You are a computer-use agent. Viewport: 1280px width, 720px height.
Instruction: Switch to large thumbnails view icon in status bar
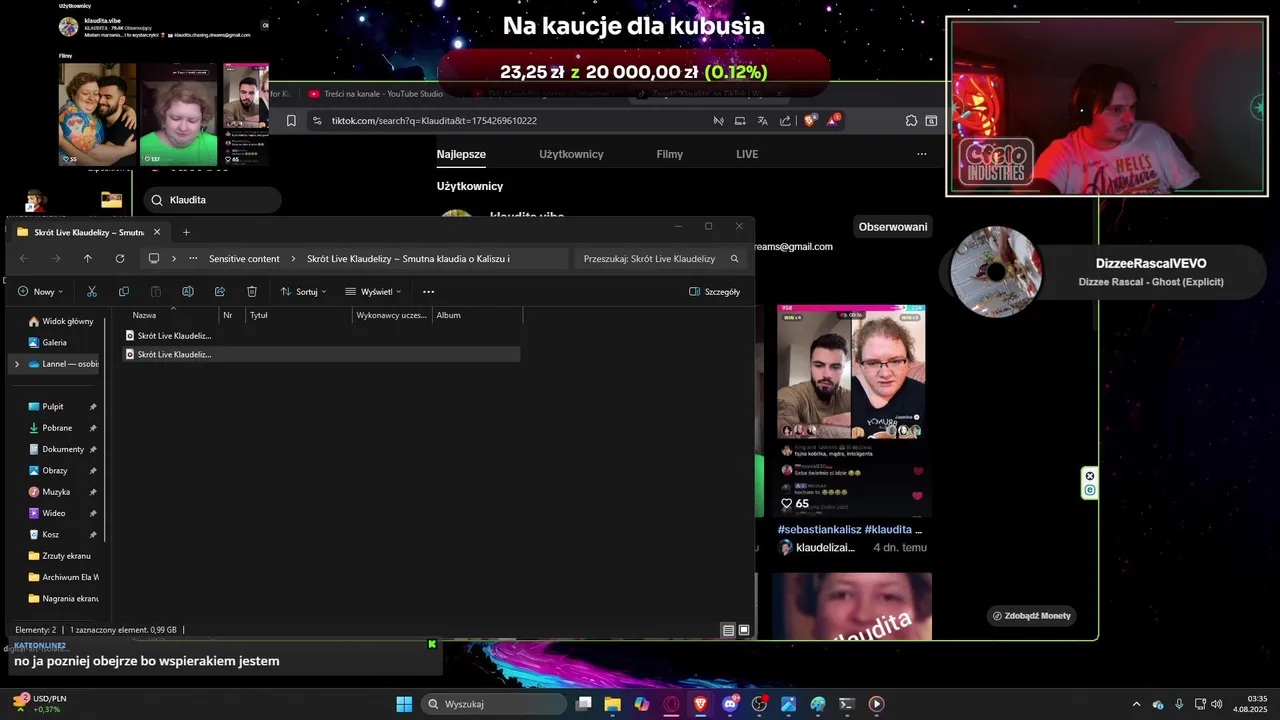744,630
